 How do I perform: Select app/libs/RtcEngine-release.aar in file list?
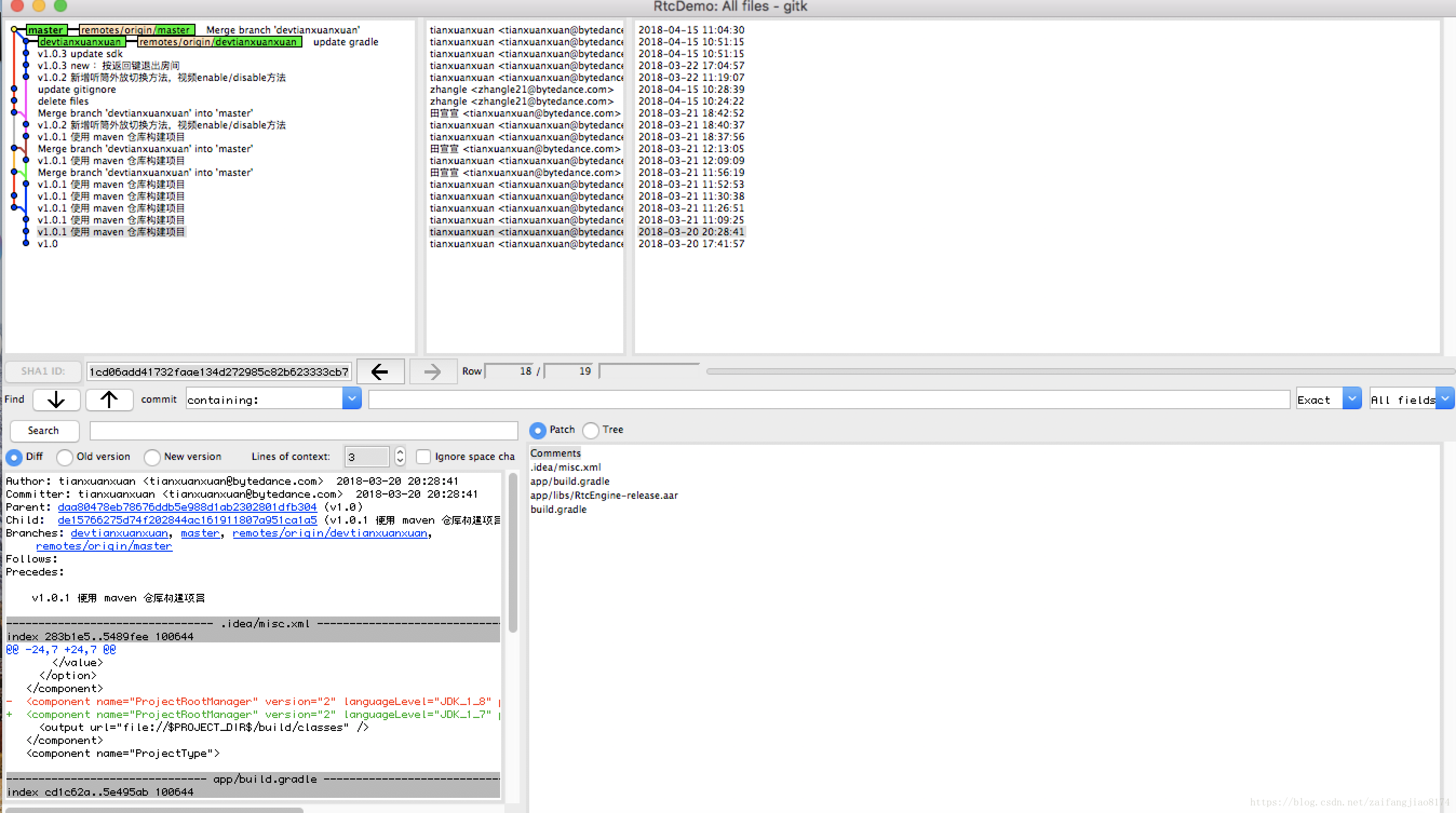604,496
